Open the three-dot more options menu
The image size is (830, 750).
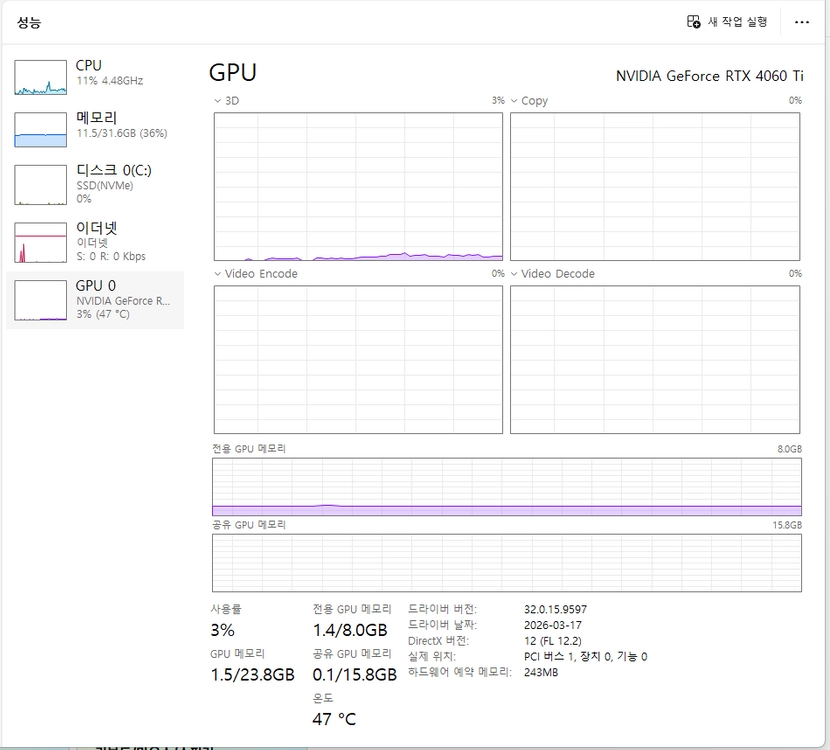[801, 22]
